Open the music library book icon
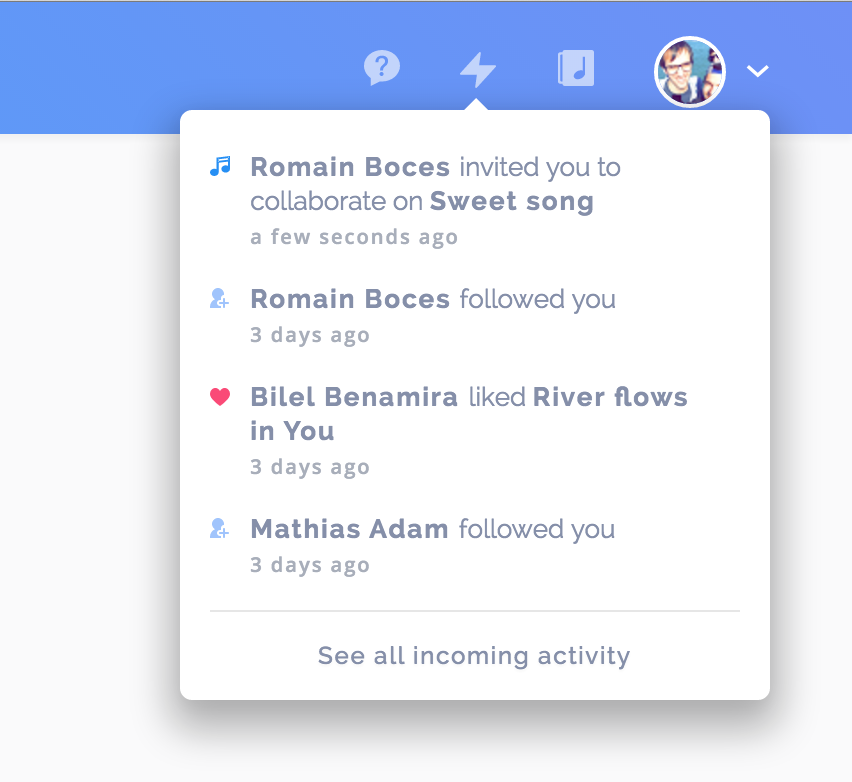852x782 pixels. click(x=576, y=68)
